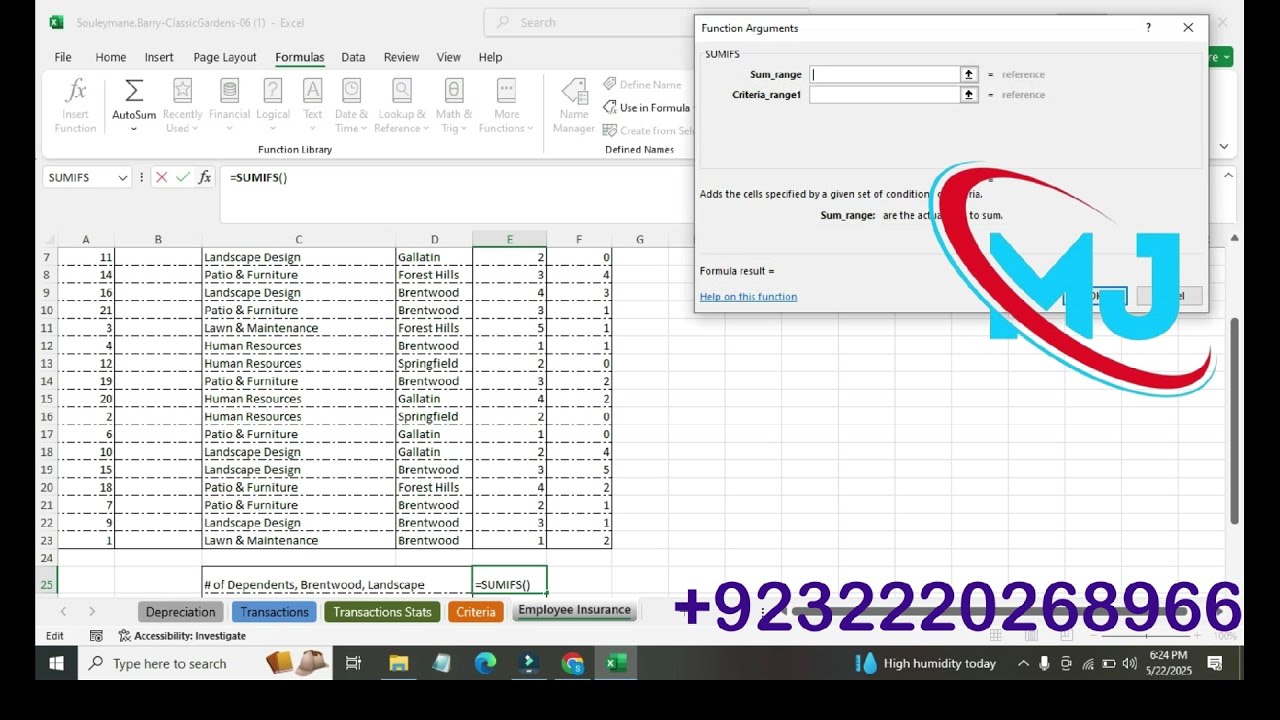The height and width of the screenshot is (720, 1280).
Task: Open Windows Start menu
Action: click(x=56, y=663)
